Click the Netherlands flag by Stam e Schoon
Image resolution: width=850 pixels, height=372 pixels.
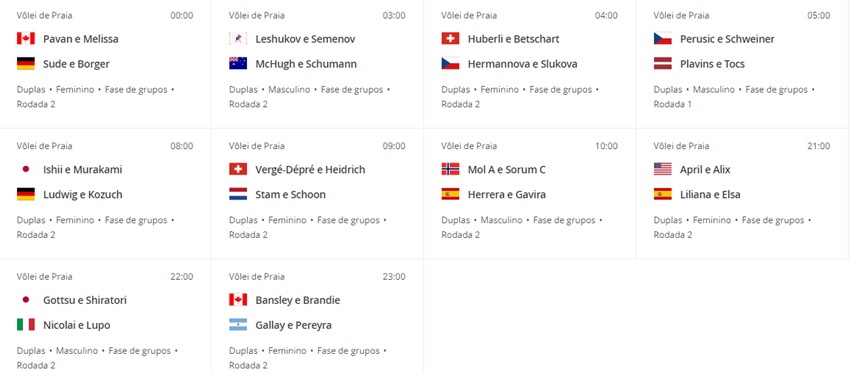238,194
